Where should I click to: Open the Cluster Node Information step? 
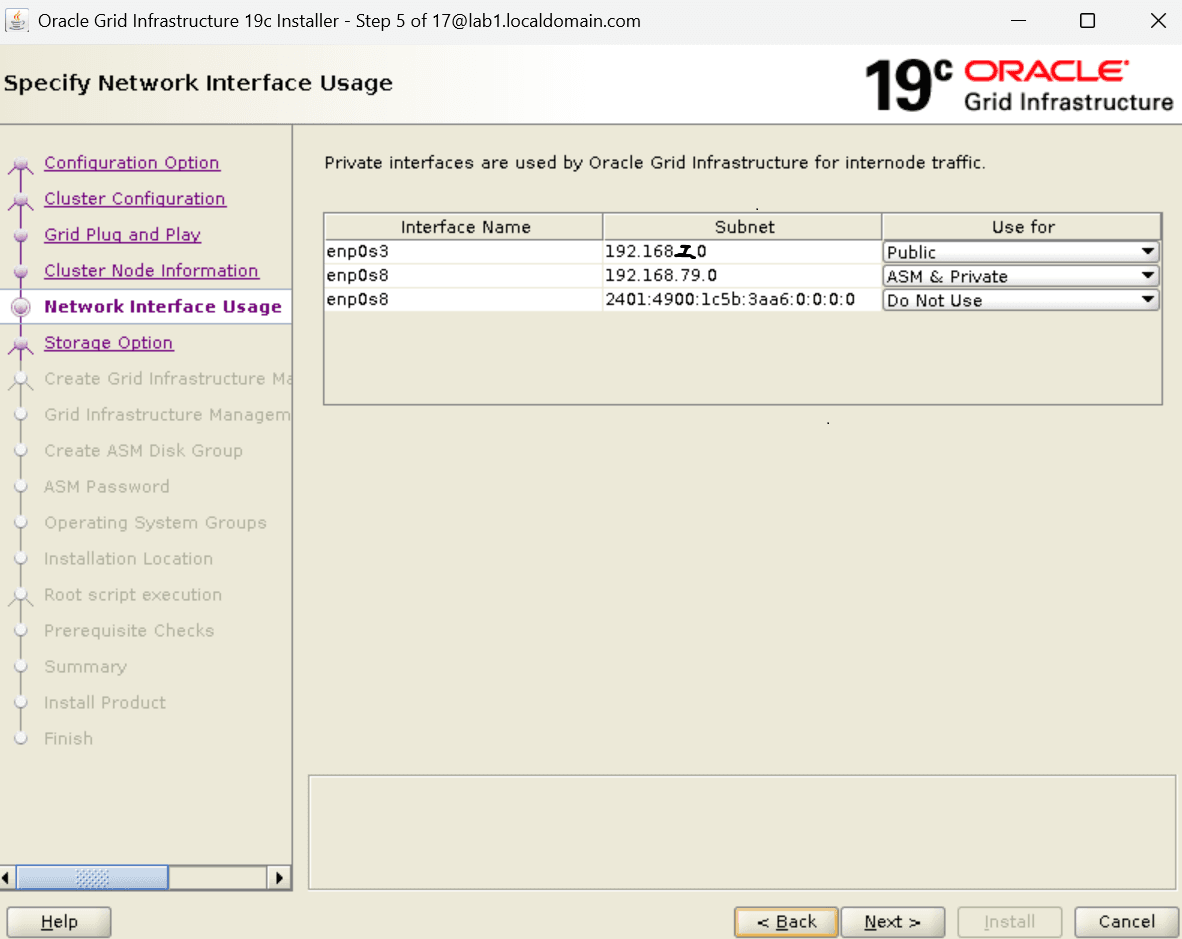[151, 270]
